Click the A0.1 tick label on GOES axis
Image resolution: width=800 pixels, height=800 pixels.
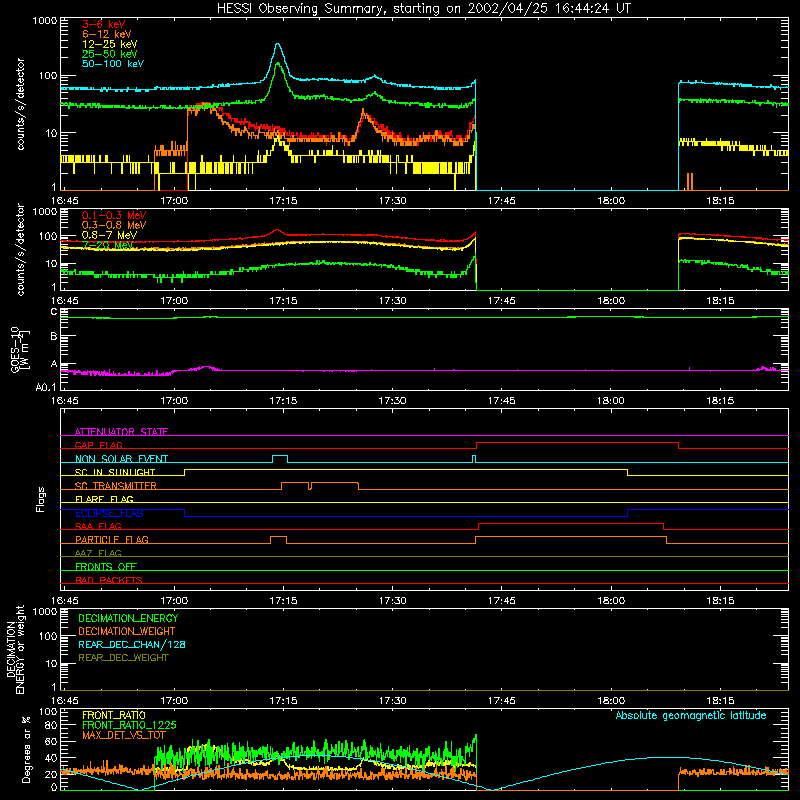pyautogui.click(x=46, y=387)
